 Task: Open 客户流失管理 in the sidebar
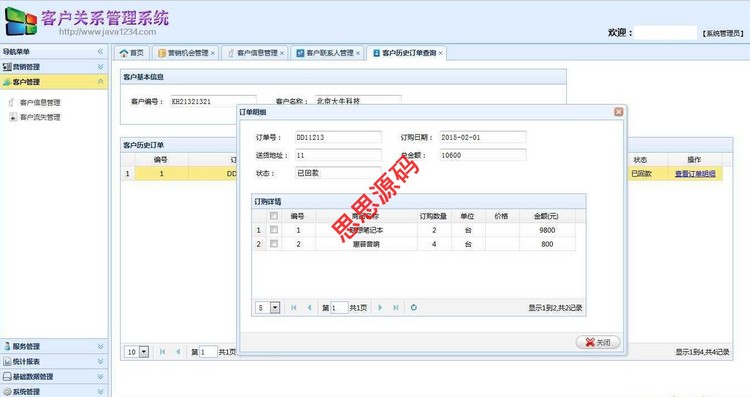pos(40,117)
